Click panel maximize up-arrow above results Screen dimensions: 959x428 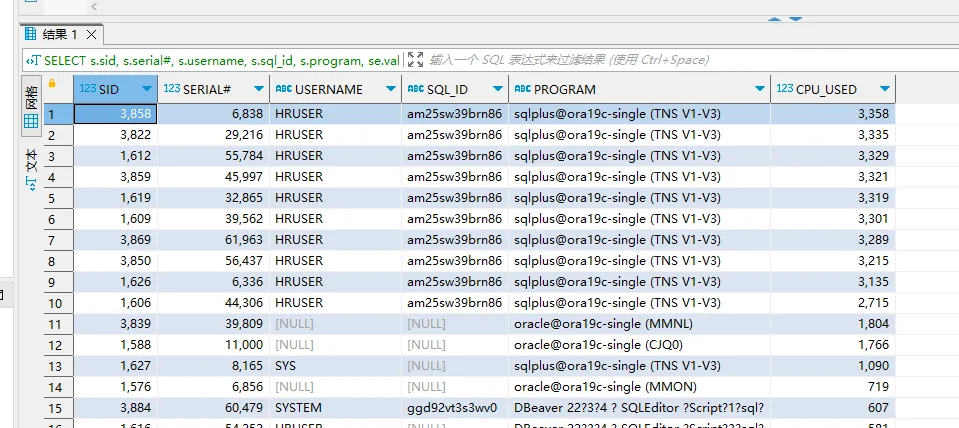pos(775,19)
